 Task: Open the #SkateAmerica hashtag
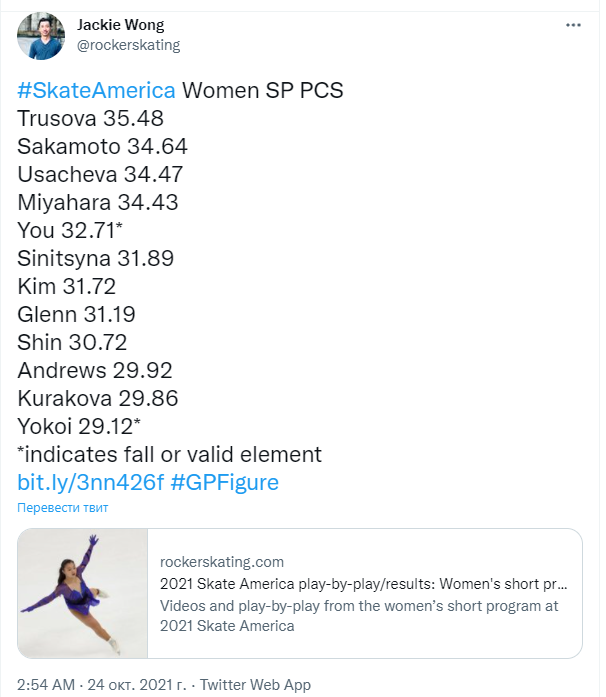[96, 90]
